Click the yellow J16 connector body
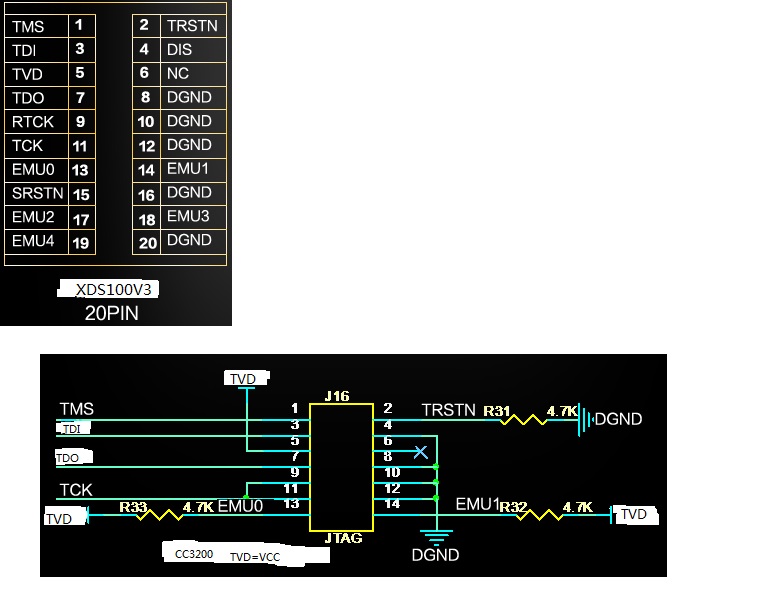768x614 pixels. pos(341,468)
